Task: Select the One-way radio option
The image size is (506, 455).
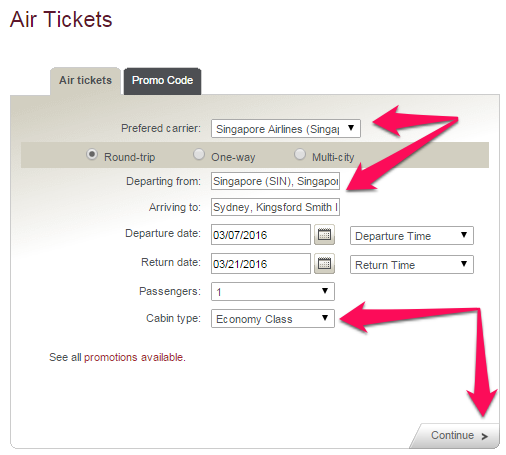Action: (199, 154)
